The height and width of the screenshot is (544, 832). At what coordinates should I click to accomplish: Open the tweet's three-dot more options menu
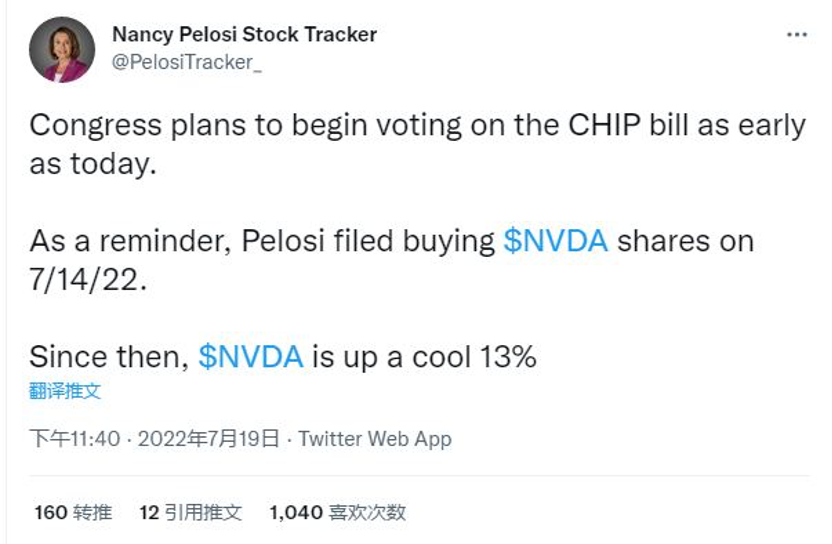point(797,35)
